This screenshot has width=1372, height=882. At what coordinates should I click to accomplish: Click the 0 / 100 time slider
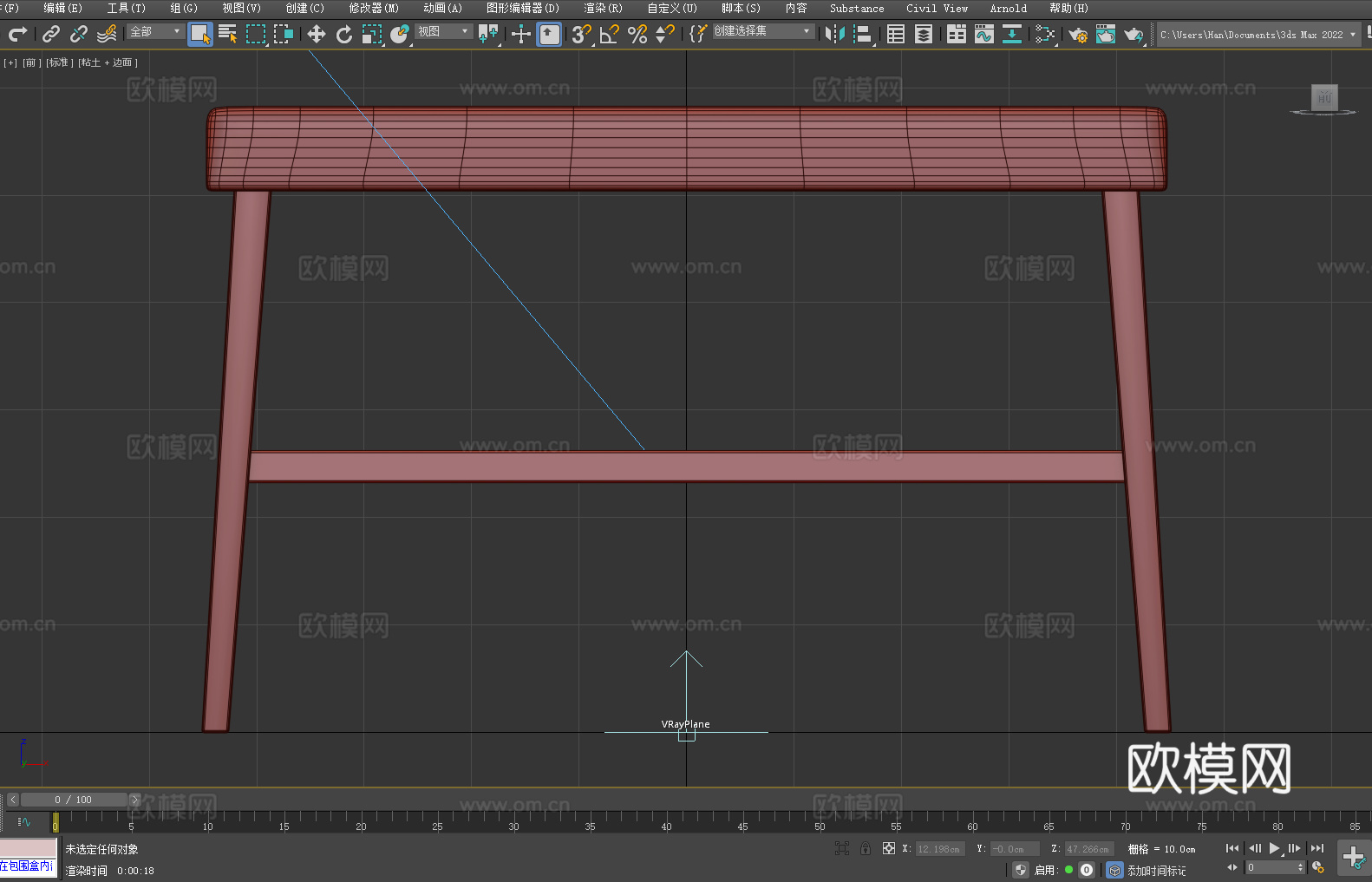pyautogui.click(x=74, y=800)
